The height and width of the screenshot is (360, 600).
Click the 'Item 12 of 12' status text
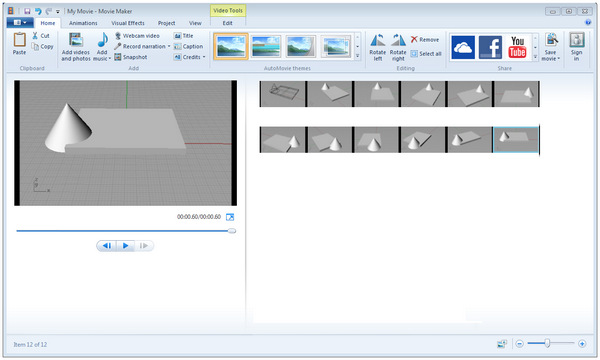coord(30,344)
